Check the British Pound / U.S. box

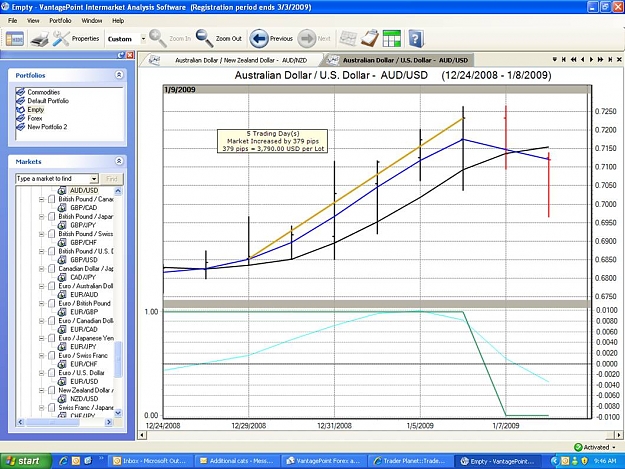click(x=51, y=251)
